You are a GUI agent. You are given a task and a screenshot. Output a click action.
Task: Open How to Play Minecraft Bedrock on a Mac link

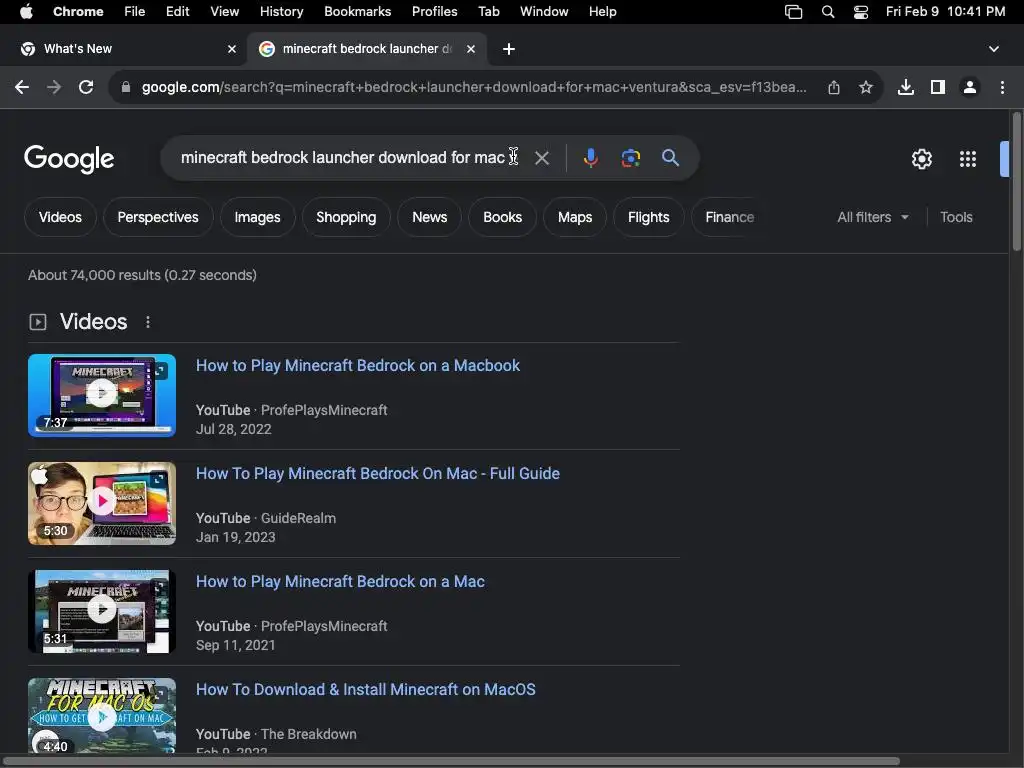click(x=340, y=582)
